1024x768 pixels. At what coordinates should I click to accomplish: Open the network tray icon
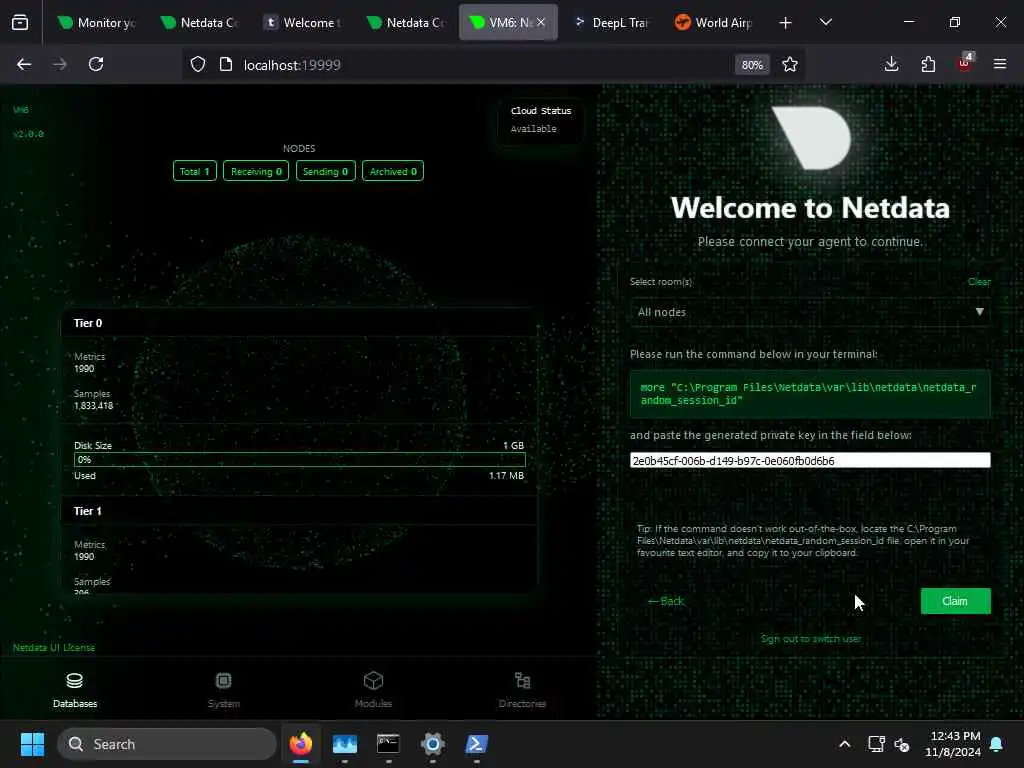[x=876, y=744]
